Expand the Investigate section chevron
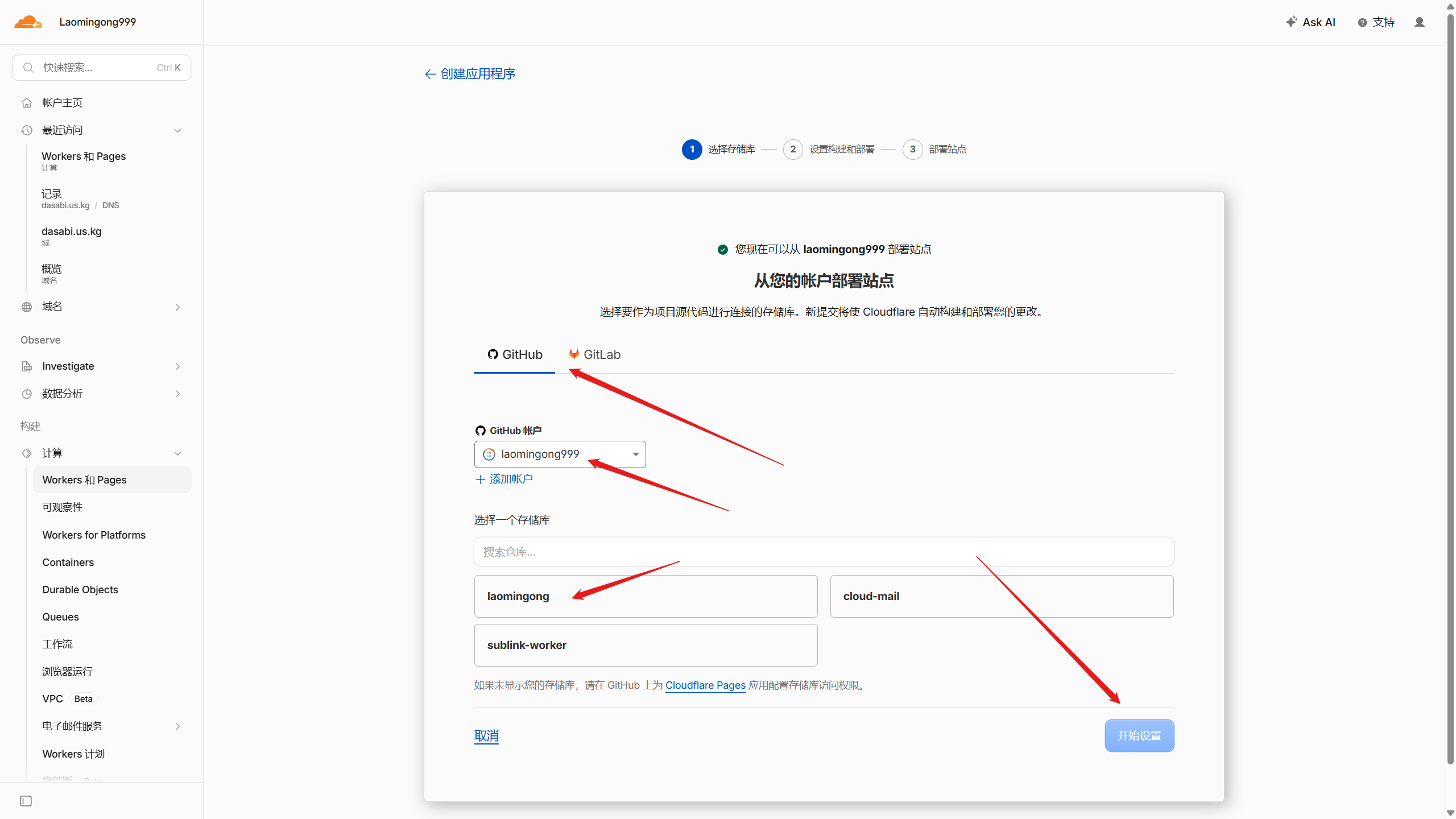The image size is (1456, 819). point(177,366)
